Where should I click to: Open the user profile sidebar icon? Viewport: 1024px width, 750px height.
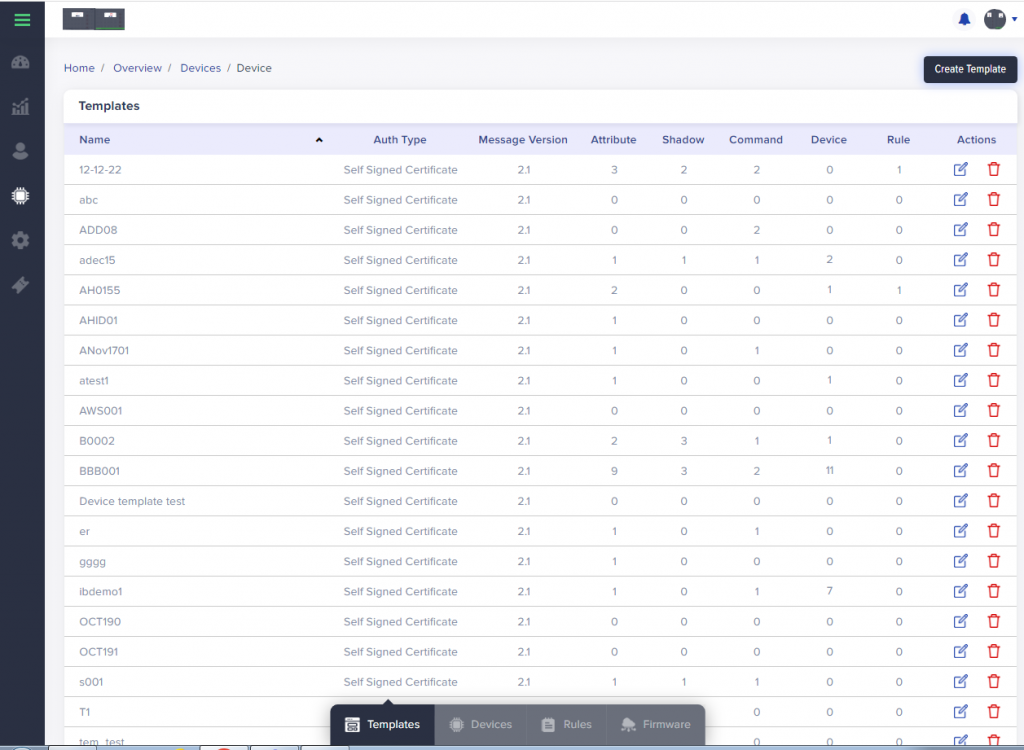[21, 151]
